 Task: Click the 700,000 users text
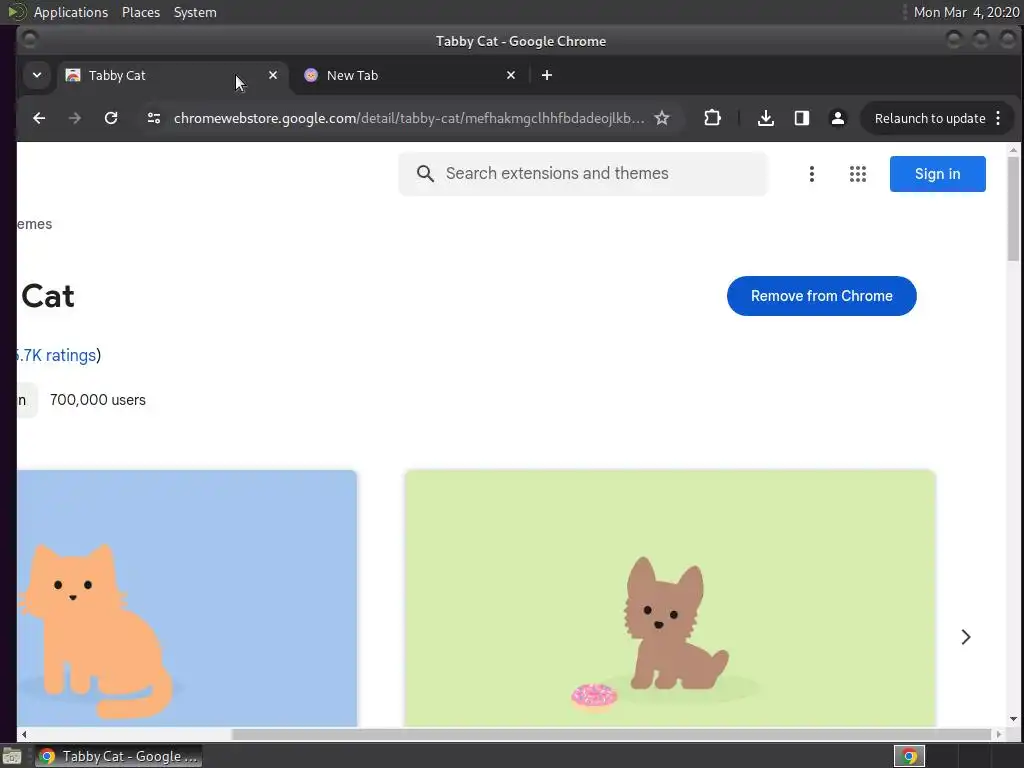coord(98,400)
